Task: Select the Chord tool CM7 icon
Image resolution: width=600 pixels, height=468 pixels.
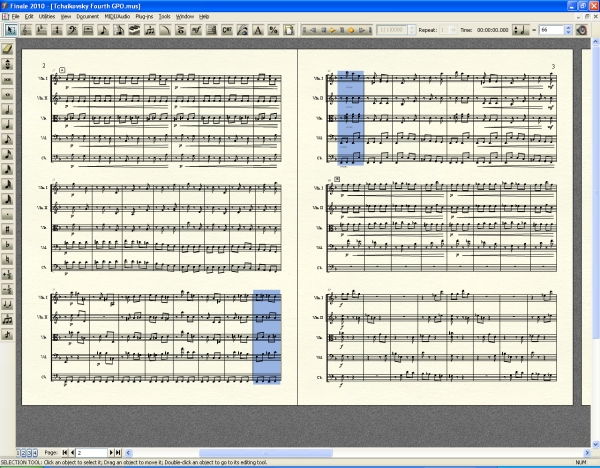Action: [x=227, y=30]
